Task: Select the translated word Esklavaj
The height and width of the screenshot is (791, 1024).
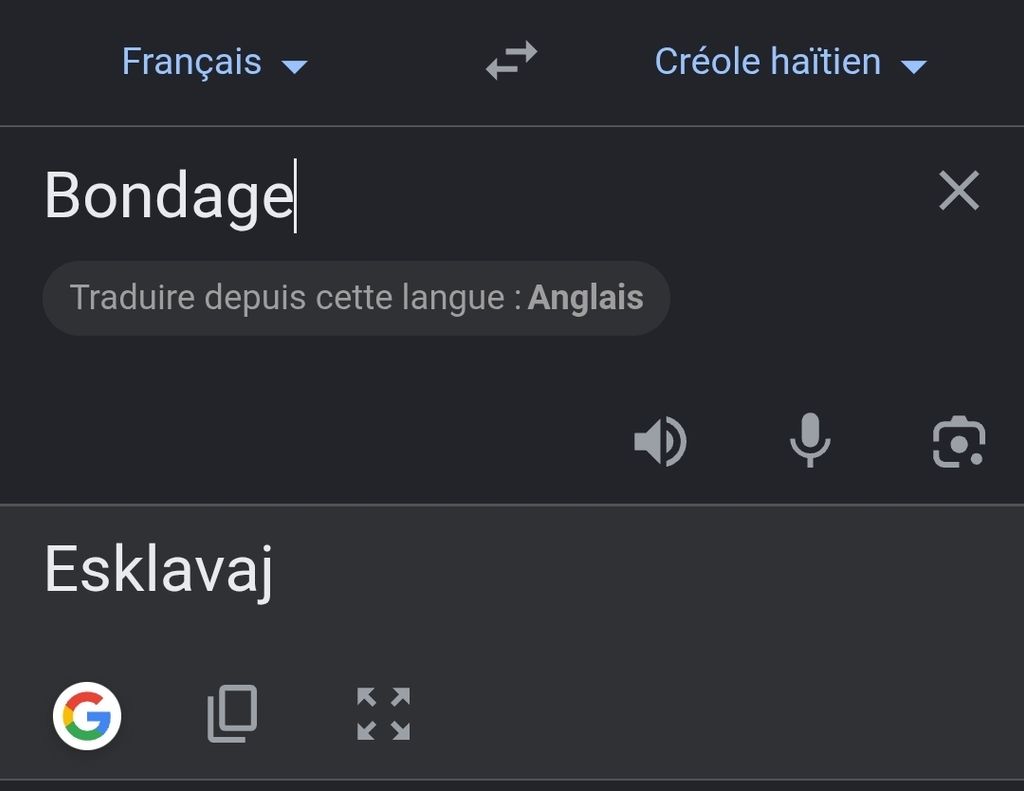Action: coord(159,571)
